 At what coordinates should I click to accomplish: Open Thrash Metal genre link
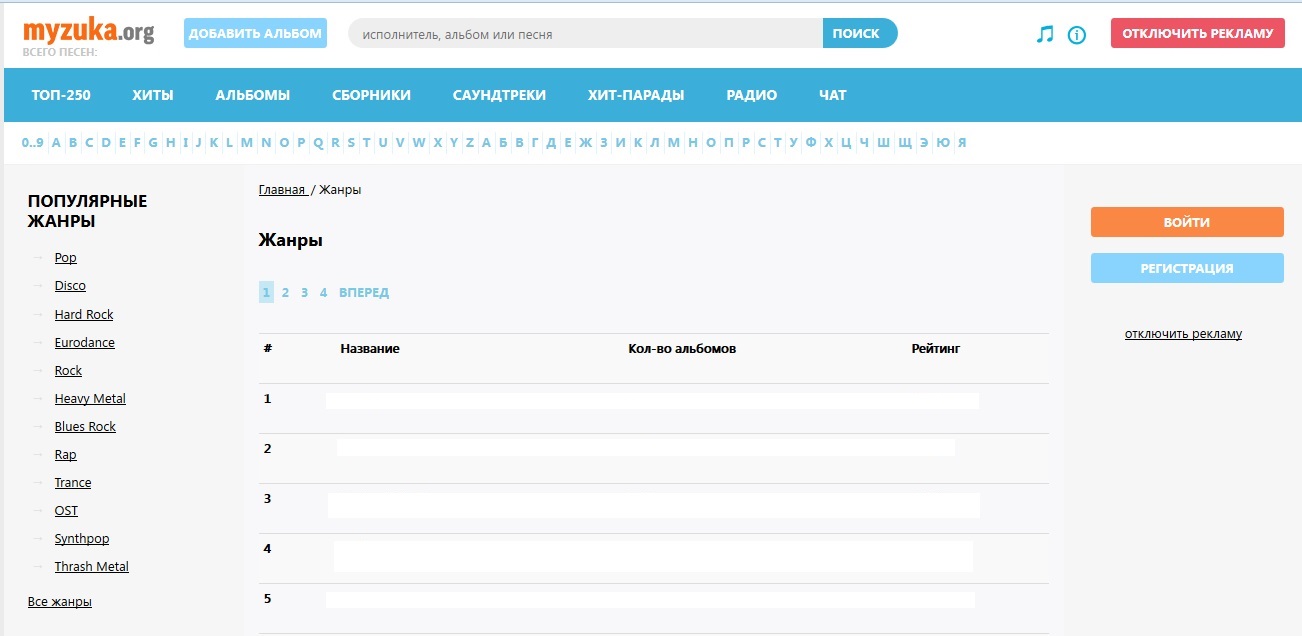pyautogui.click(x=92, y=567)
